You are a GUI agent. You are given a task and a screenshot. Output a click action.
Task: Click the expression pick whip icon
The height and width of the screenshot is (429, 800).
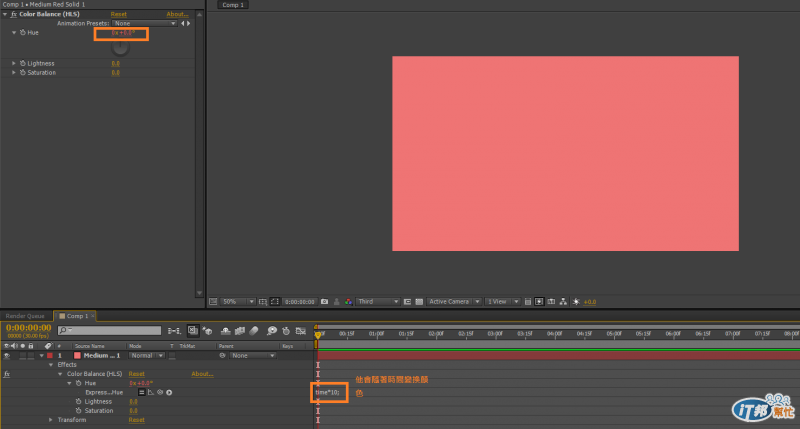coord(160,392)
